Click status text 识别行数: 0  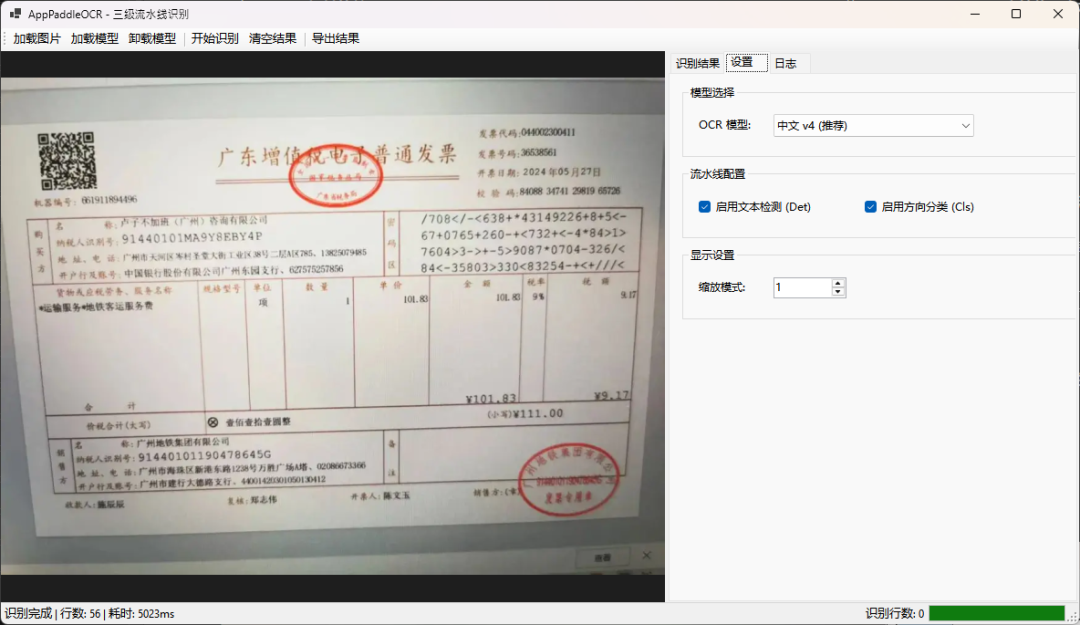tap(895, 613)
